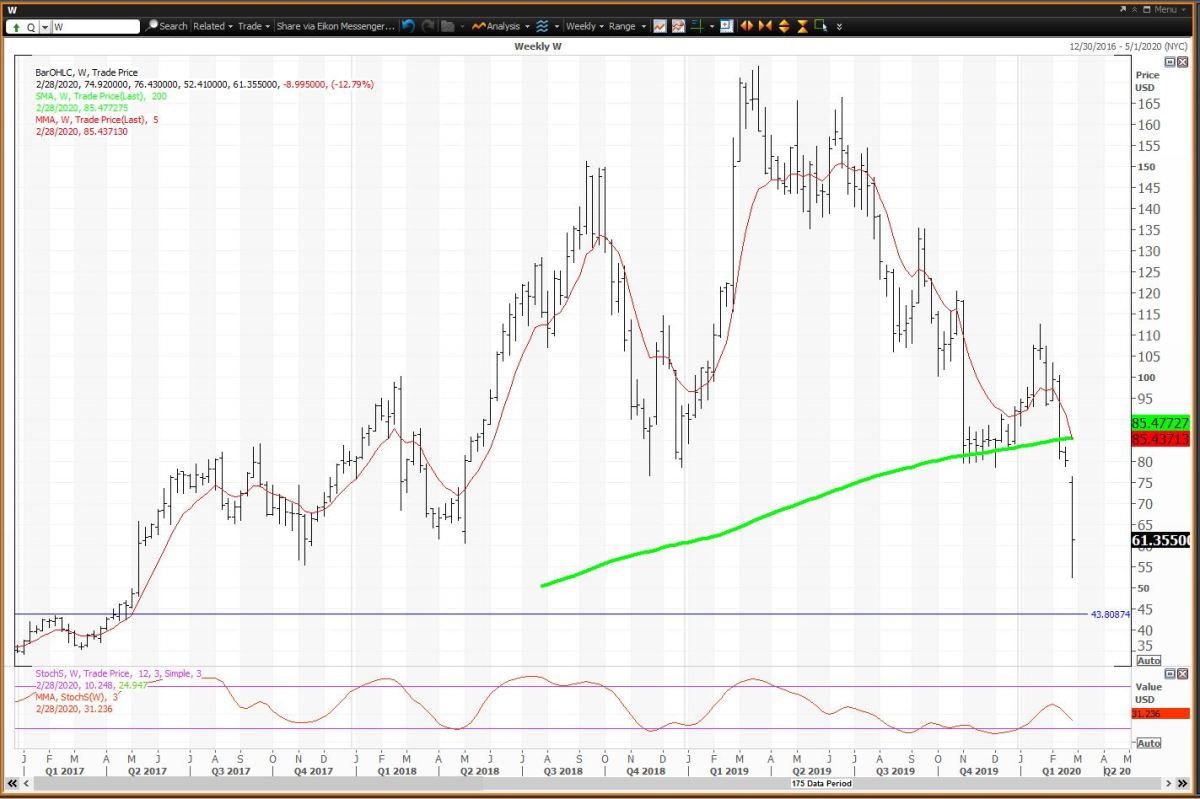Select the green zoom rectangle tool
Screen dimensions: 1200x799
tap(821, 26)
